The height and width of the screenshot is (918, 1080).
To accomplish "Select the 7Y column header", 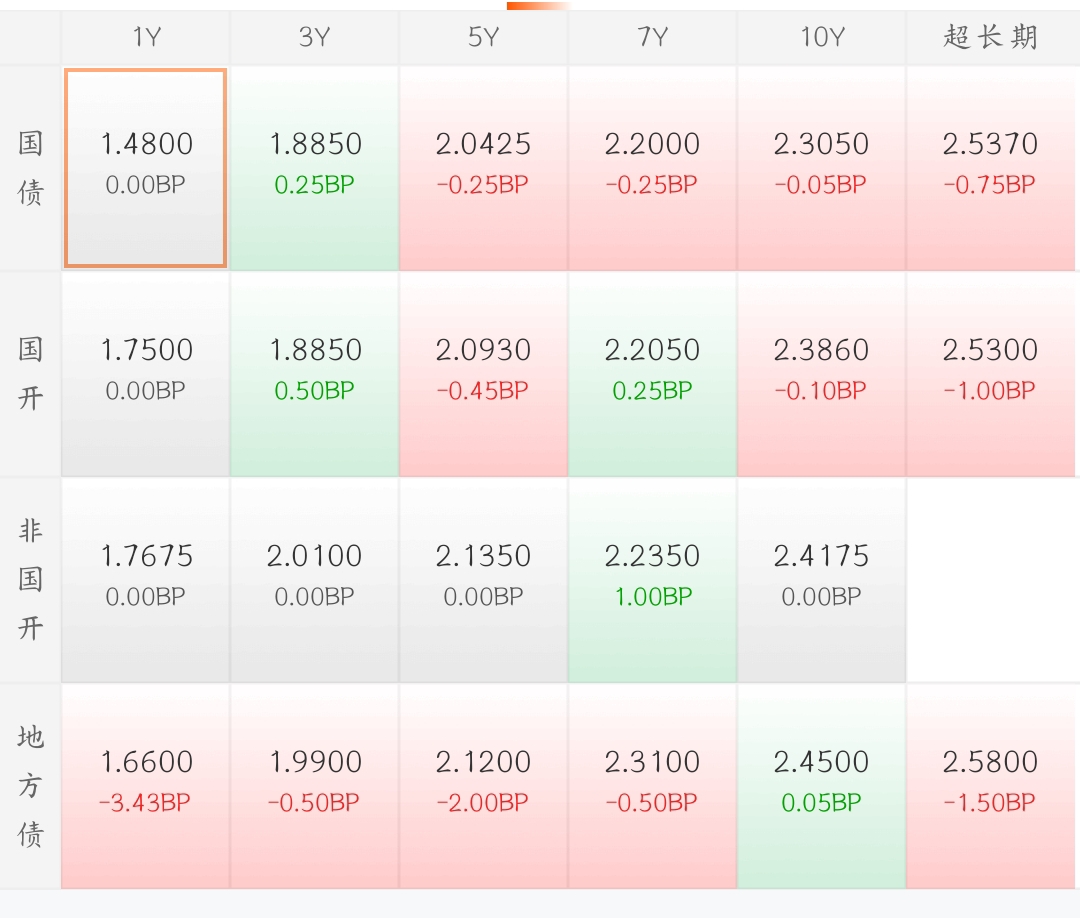I will click(652, 37).
